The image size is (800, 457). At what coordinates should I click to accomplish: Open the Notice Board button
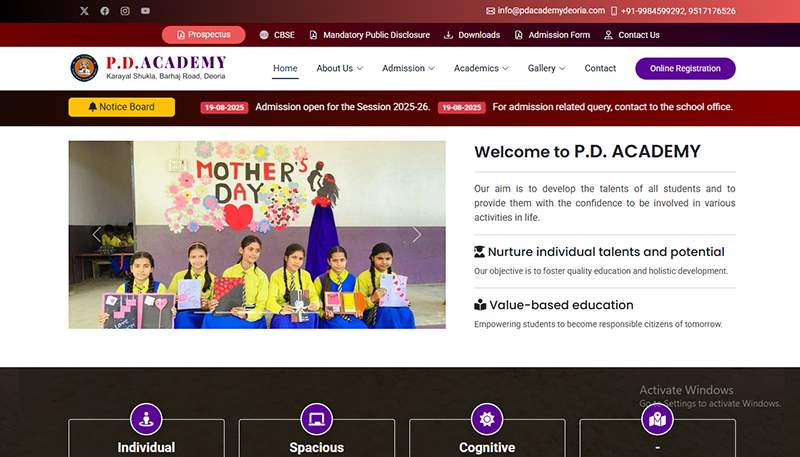121,107
